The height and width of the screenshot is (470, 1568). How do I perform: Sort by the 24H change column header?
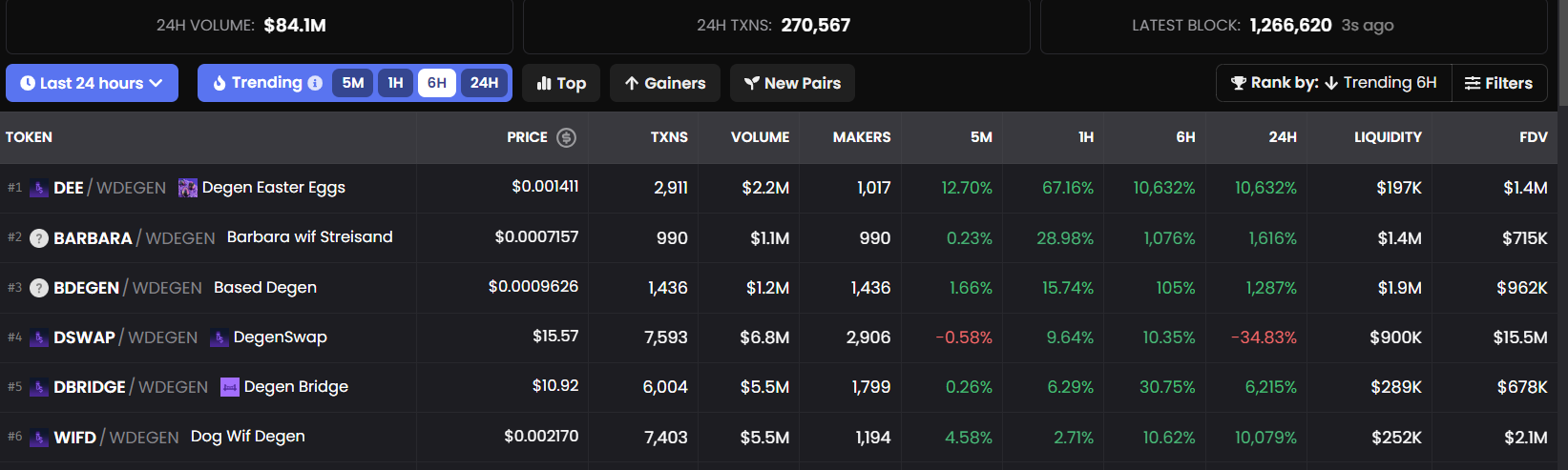pos(1283,137)
